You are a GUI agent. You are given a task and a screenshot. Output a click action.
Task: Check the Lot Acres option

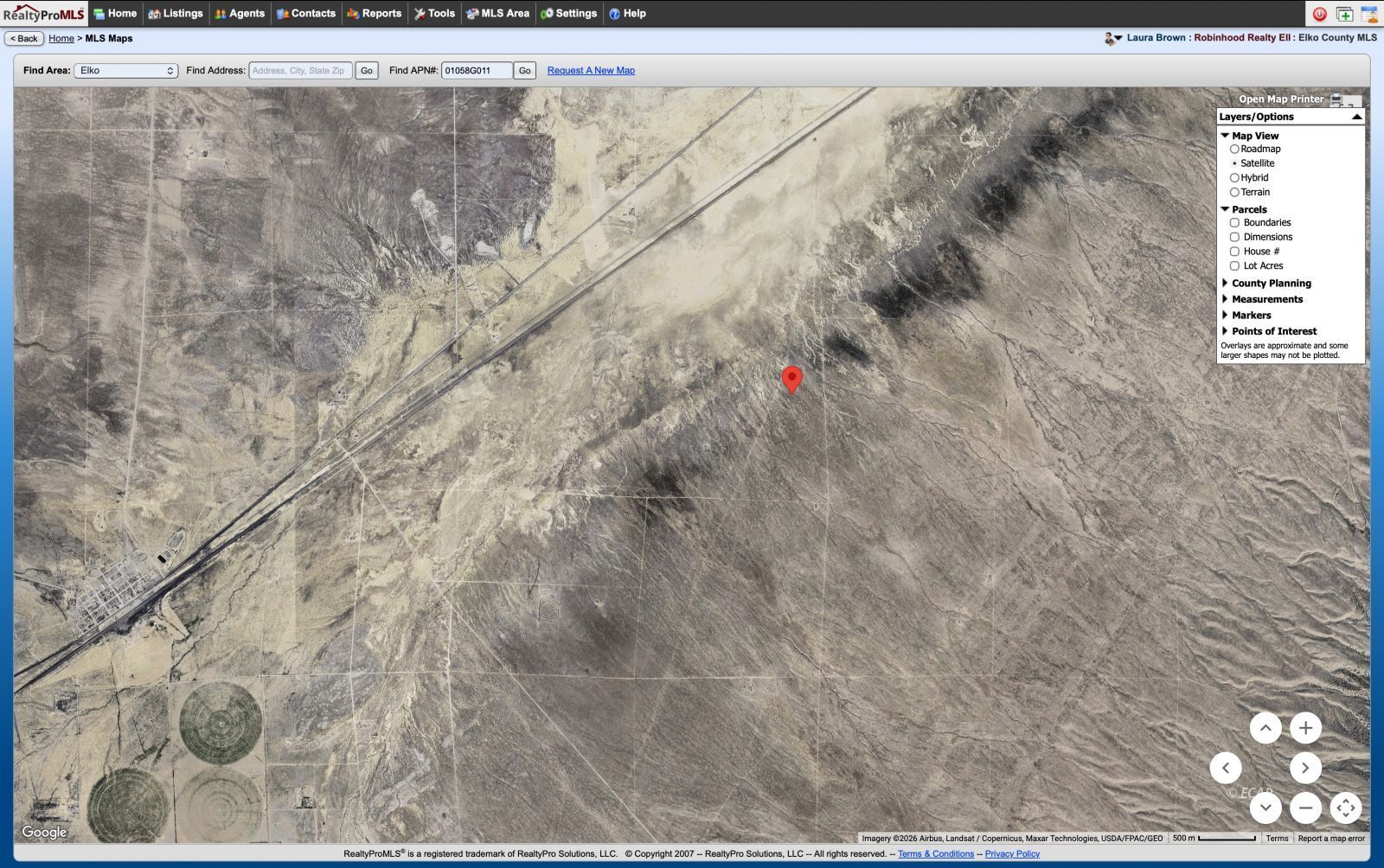pyautogui.click(x=1235, y=265)
